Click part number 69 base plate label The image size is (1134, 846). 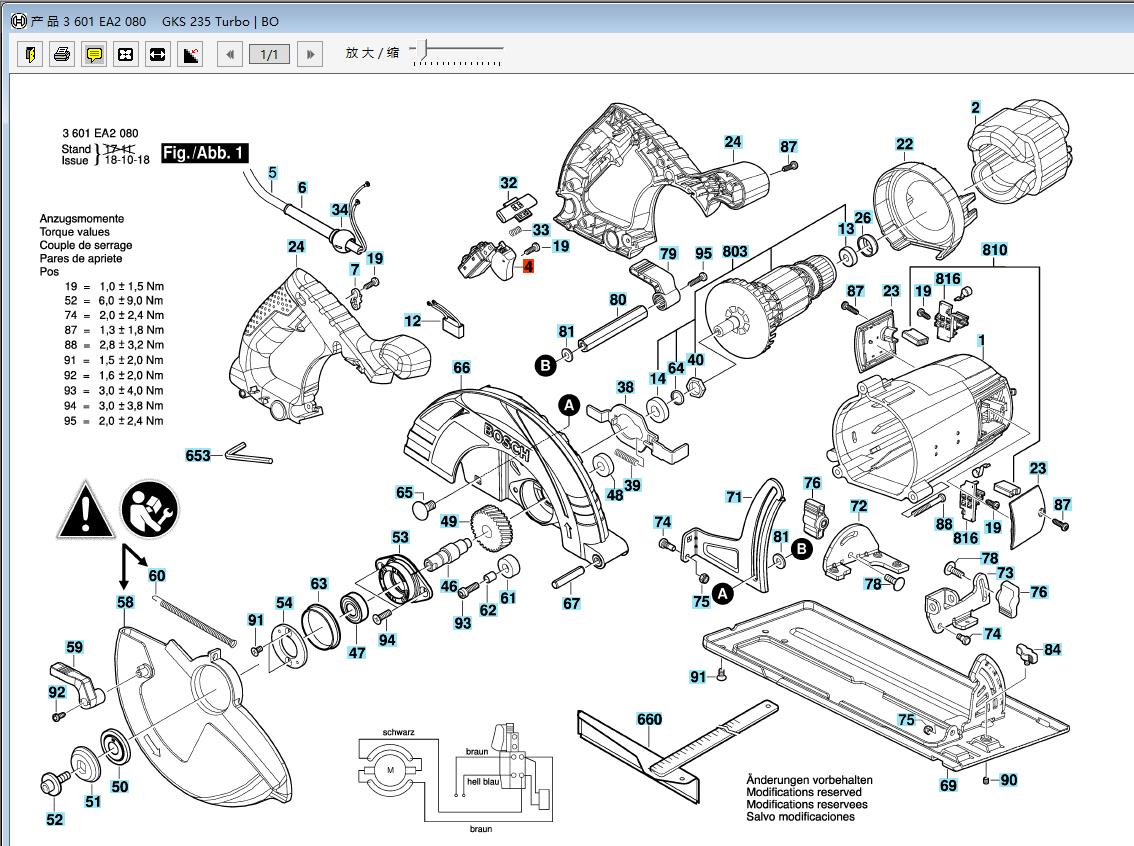(x=948, y=785)
